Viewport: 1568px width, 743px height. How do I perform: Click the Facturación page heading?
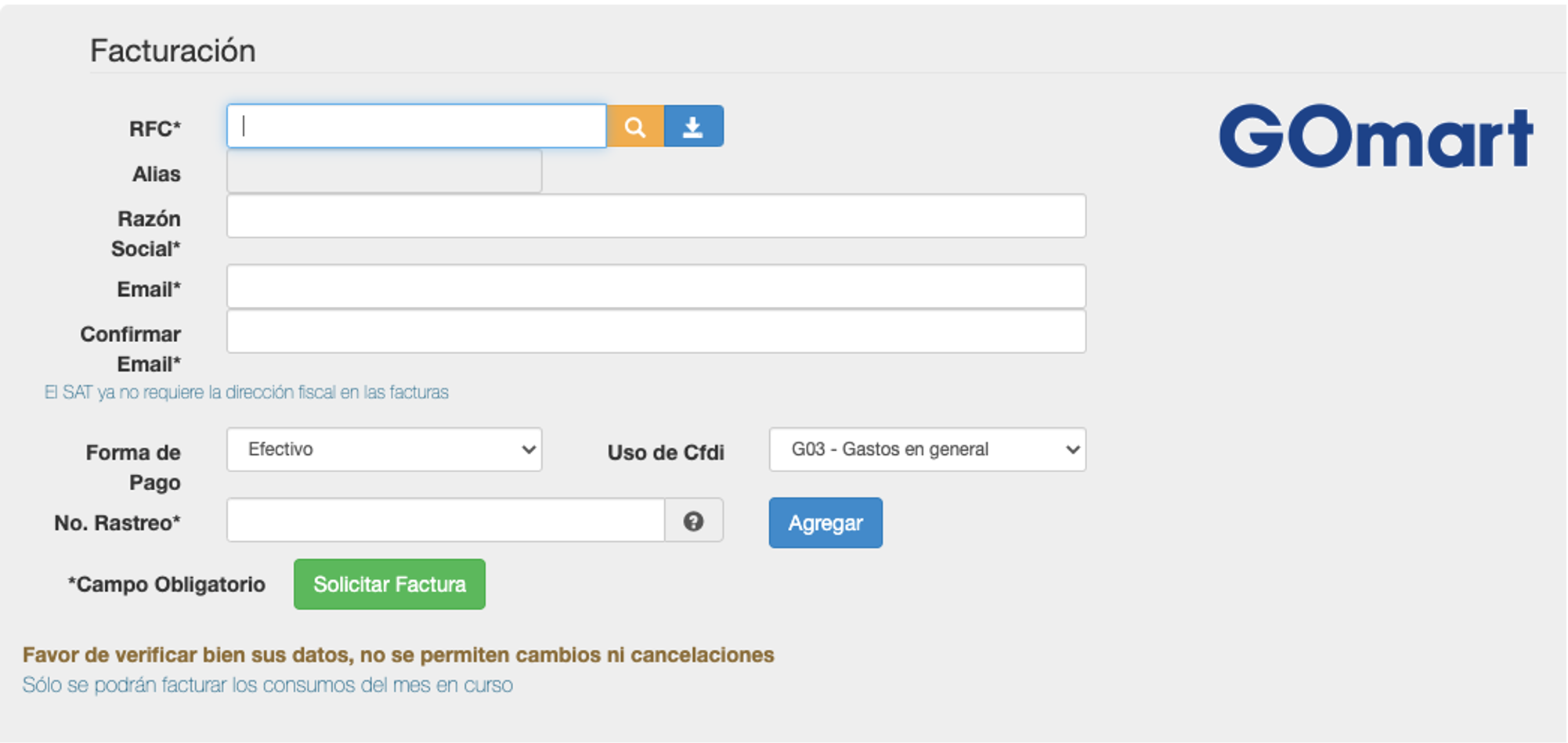(x=172, y=51)
